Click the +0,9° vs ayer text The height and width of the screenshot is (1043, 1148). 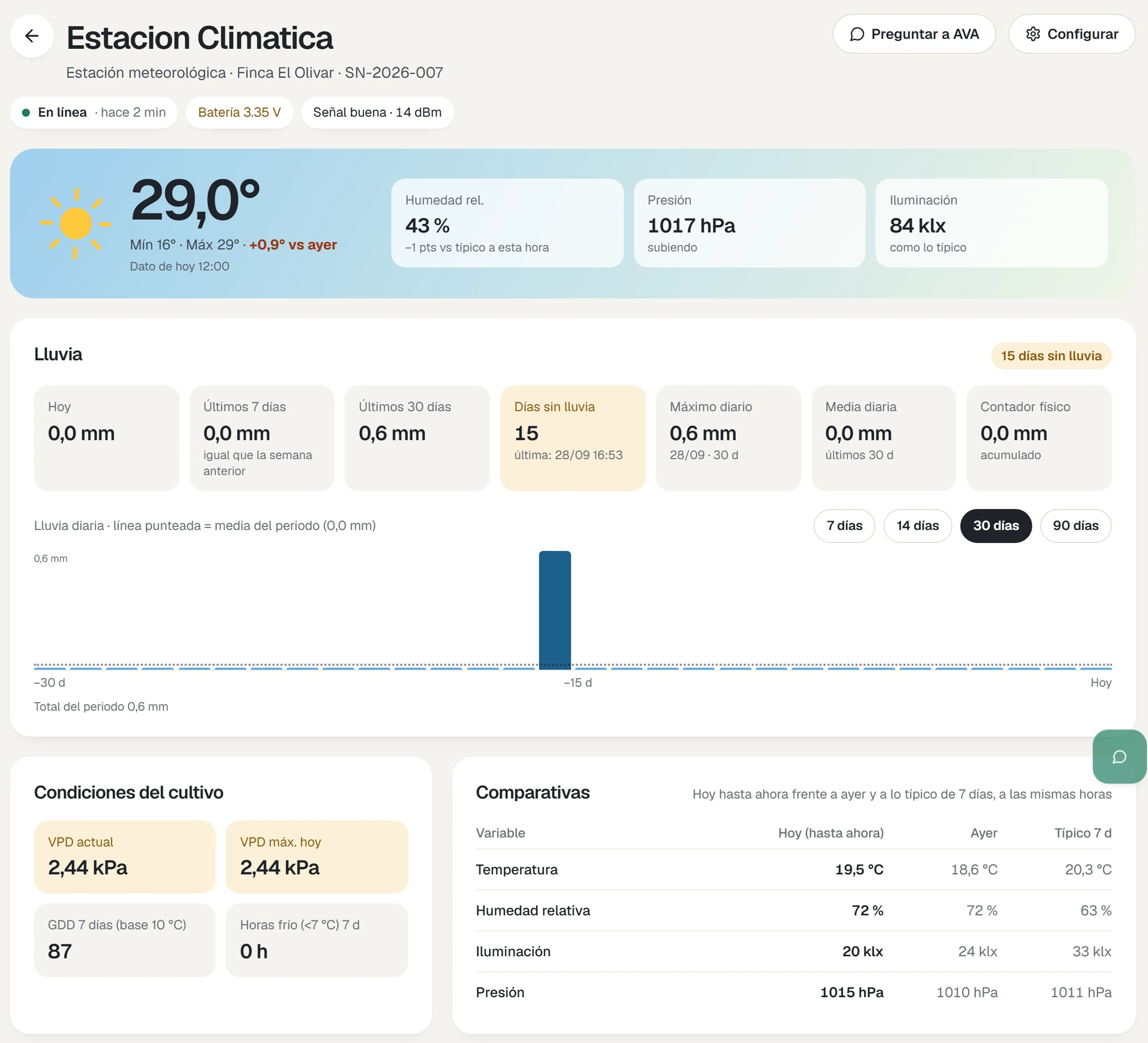click(293, 245)
